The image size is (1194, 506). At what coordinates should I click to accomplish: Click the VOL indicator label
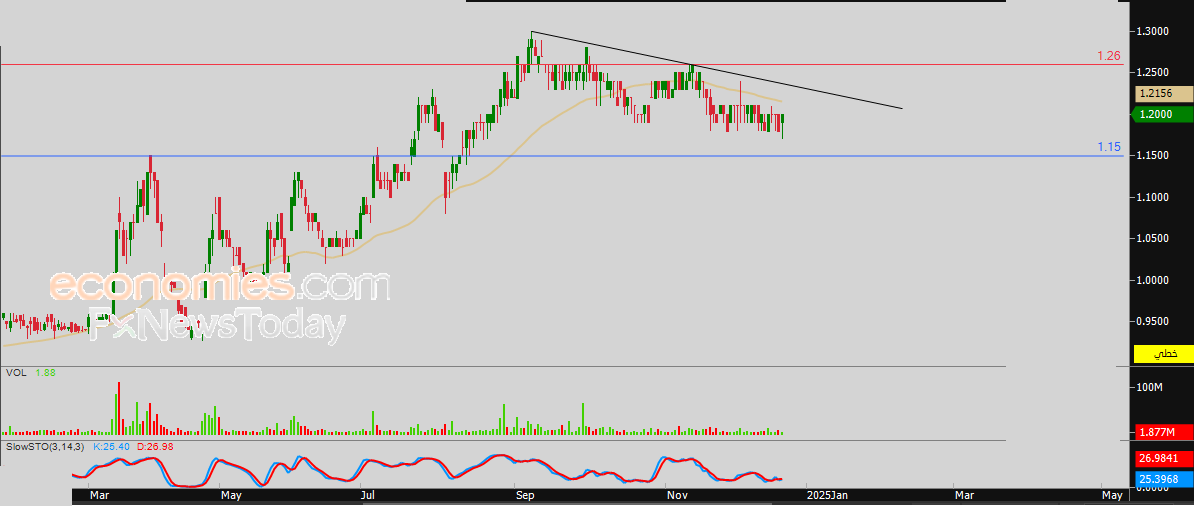14,373
